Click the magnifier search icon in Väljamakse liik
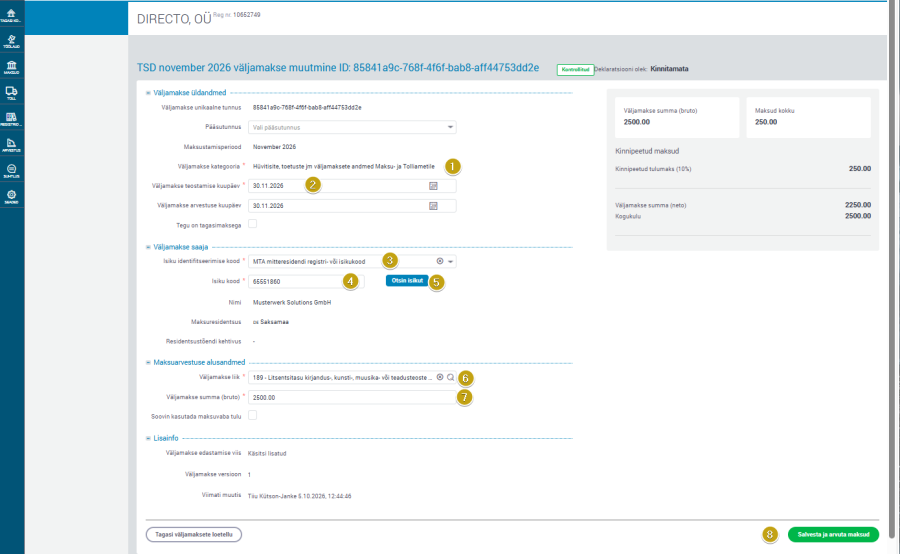The width and height of the screenshot is (900, 554). (451, 377)
